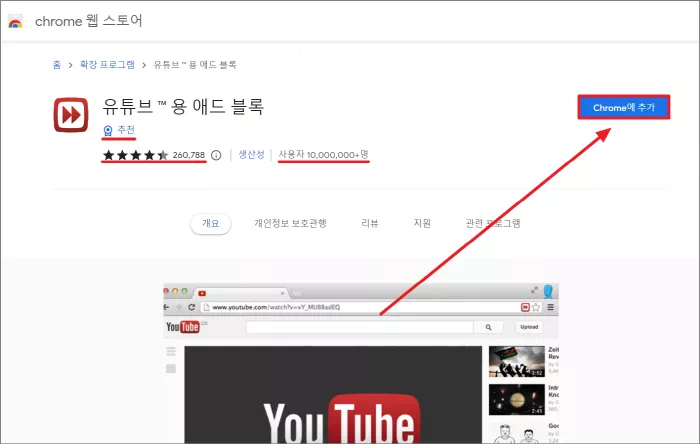Open the 260,788 ratings count
The image size is (700, 444).
pos(189,155)
